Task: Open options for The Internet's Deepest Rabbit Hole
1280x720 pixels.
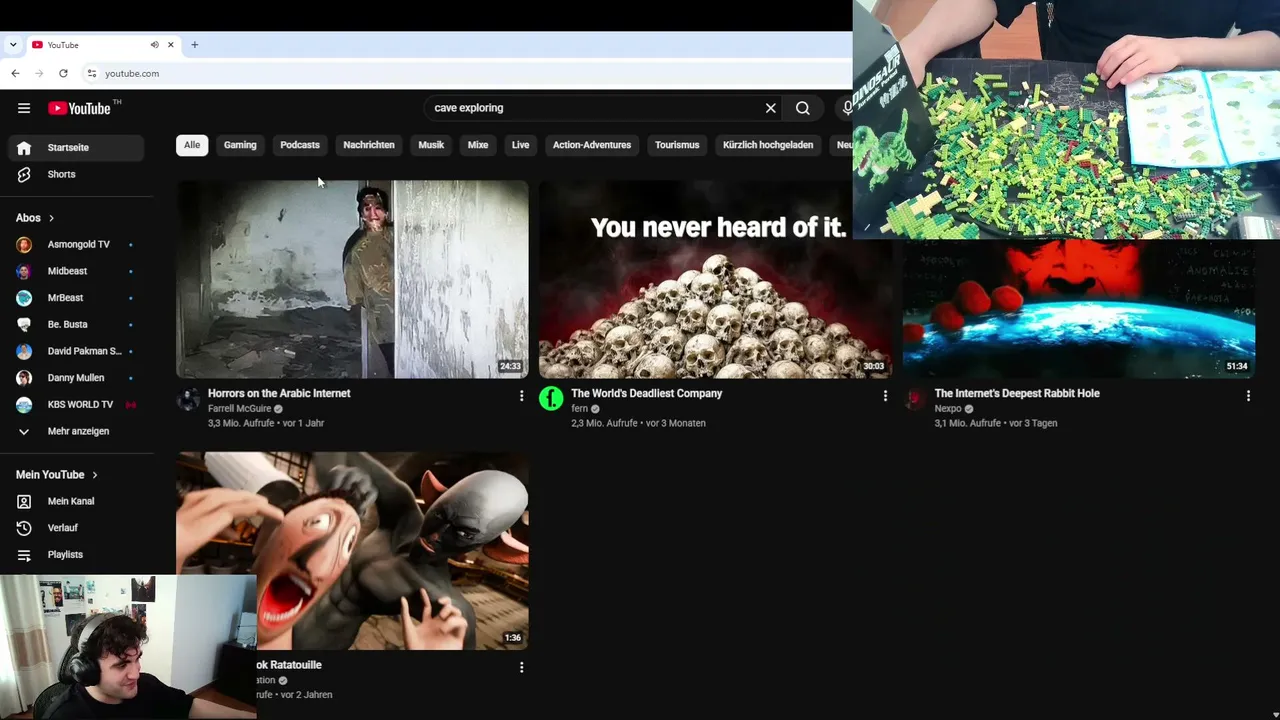Action: click(x=1248, y=396)
